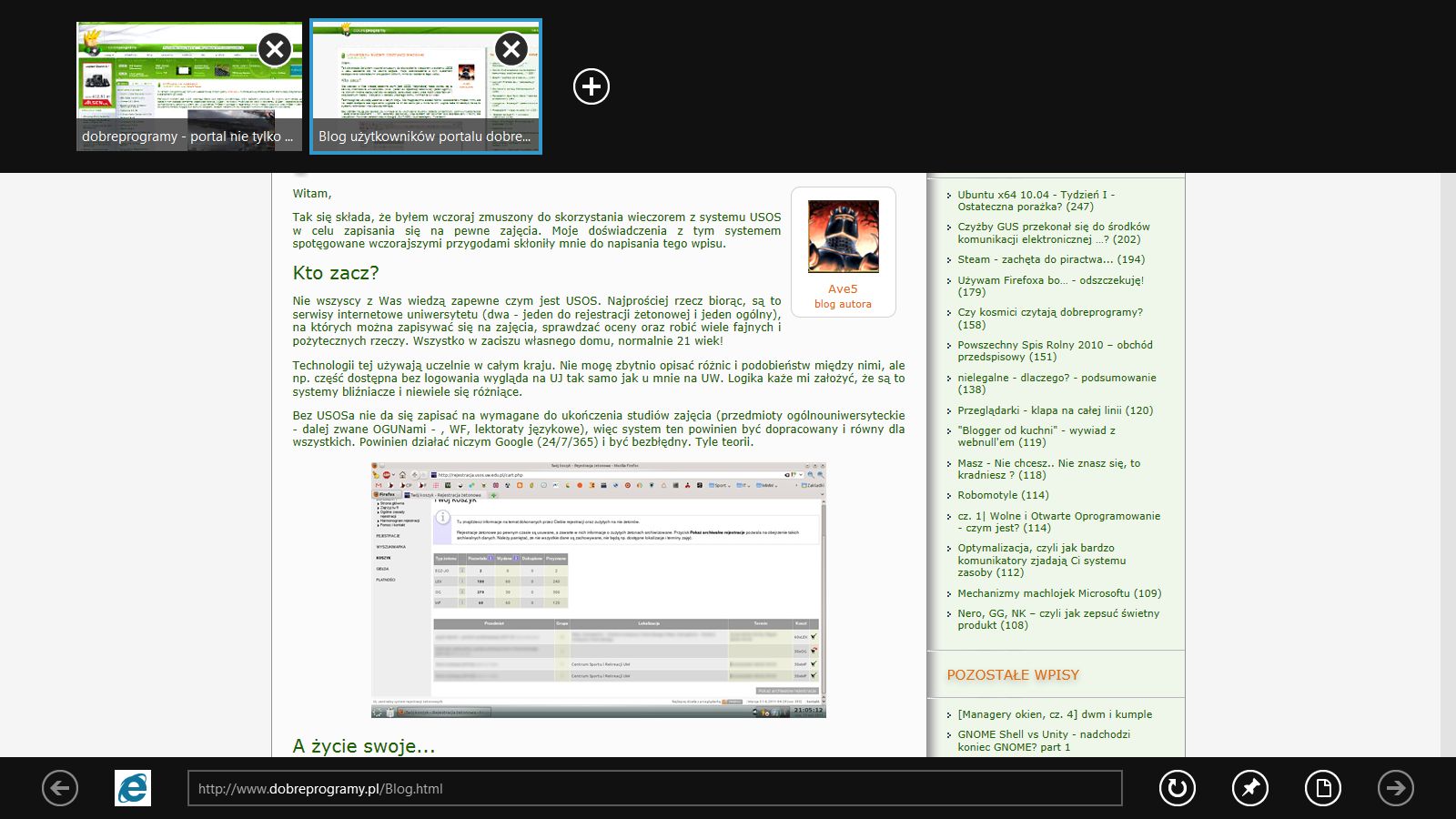Open the 'Robomotyle (114)' link

tap(1001, 495)
